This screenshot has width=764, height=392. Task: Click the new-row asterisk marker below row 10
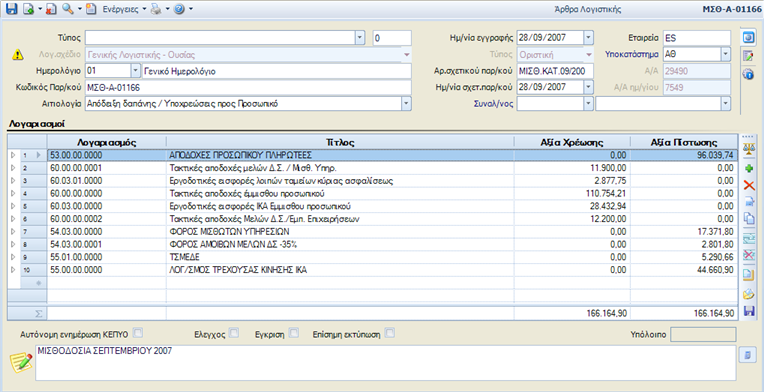tap(38, 282)
